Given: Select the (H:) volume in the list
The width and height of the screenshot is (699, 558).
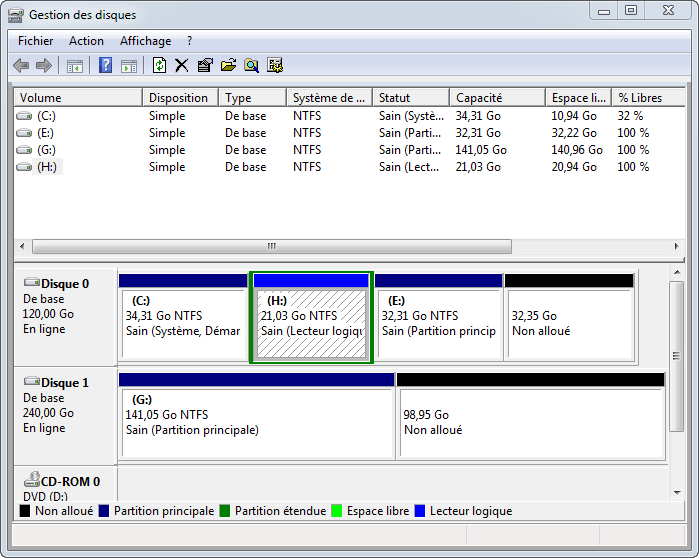Looking at the screenshot, I should (47, 167).
